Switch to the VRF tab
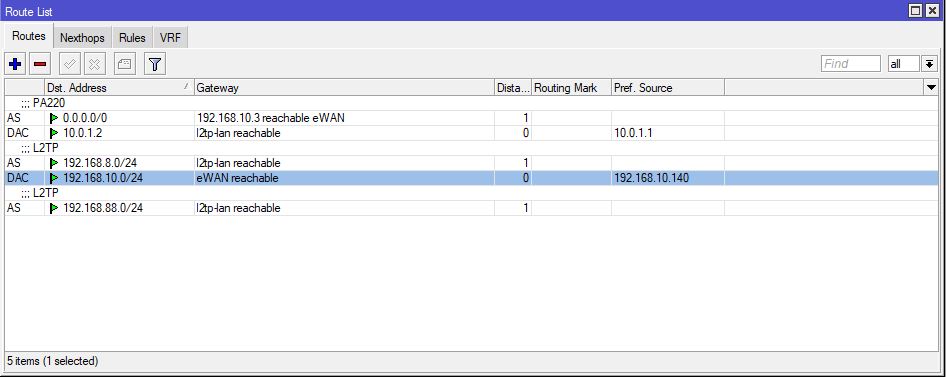This screenshot has width=946, height=377. (170, 37)
